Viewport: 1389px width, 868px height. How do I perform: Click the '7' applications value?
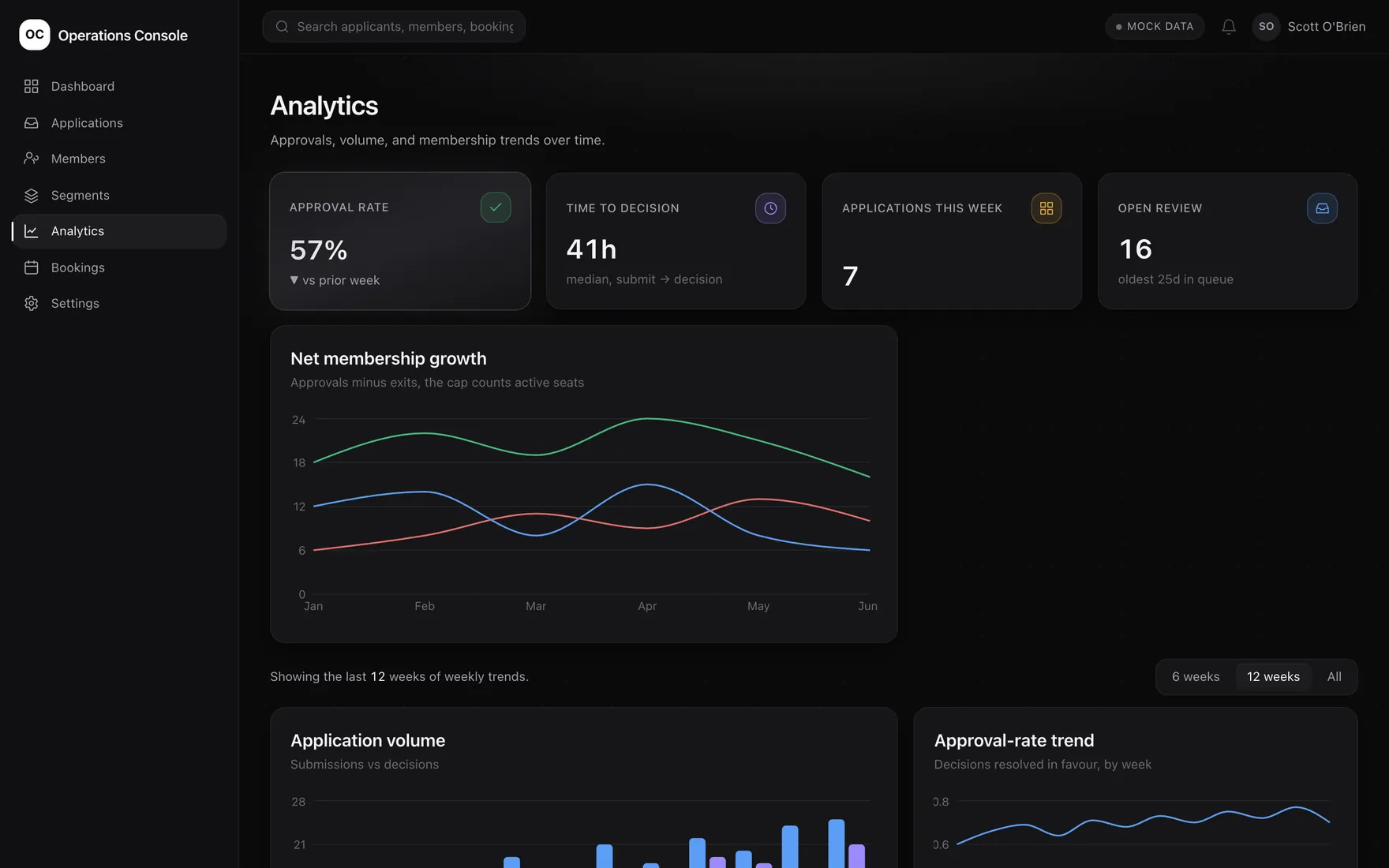850,276
